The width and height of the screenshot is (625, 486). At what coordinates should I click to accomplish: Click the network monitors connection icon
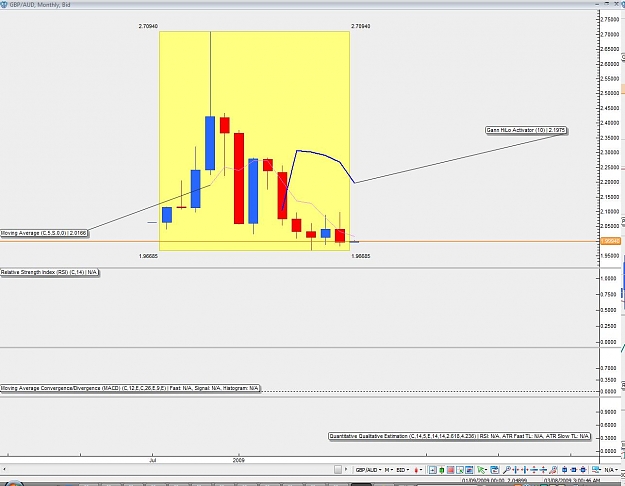pos(596,470)
